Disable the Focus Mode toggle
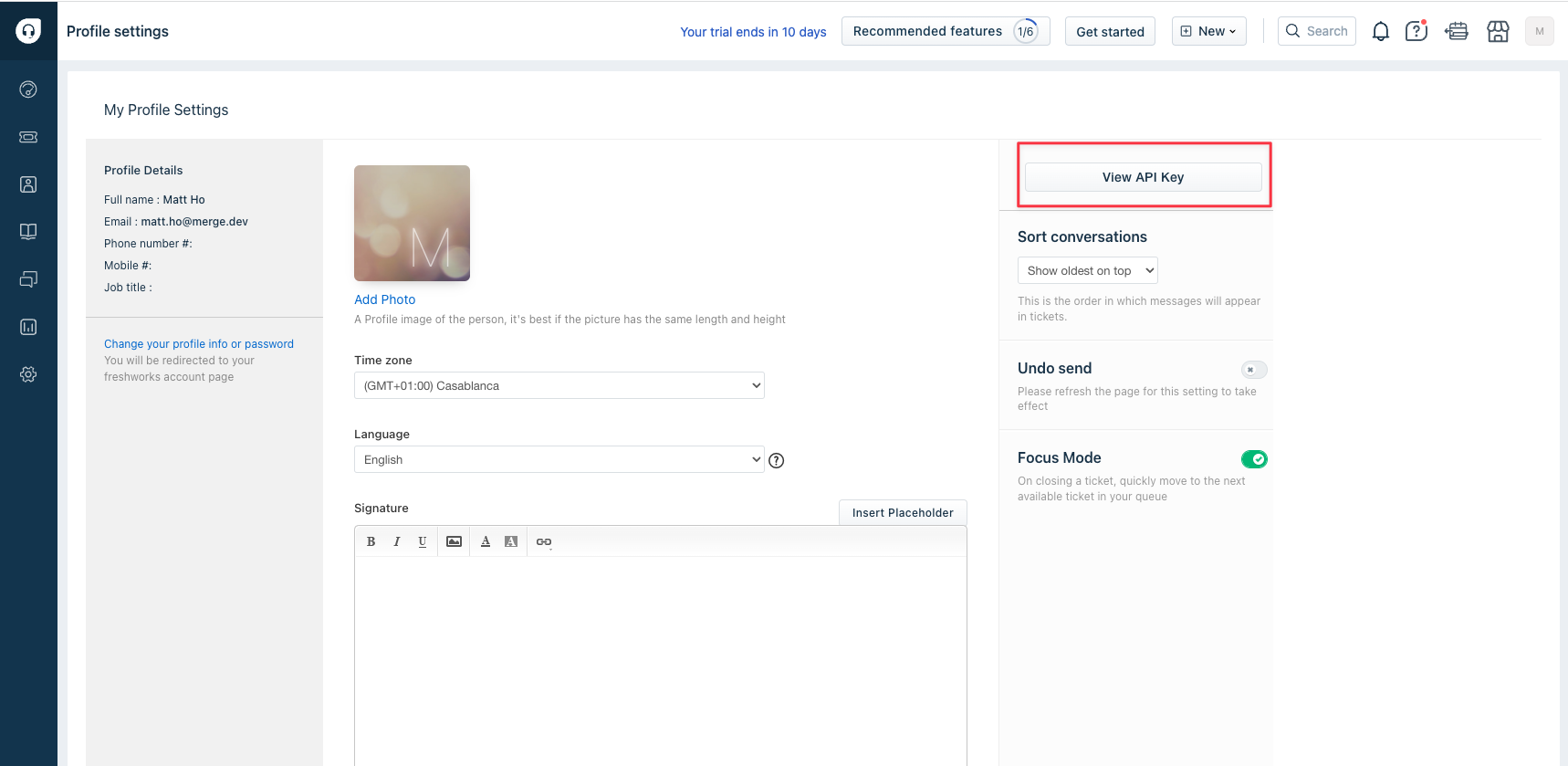1568x766 pixels. click(1254, 459)
